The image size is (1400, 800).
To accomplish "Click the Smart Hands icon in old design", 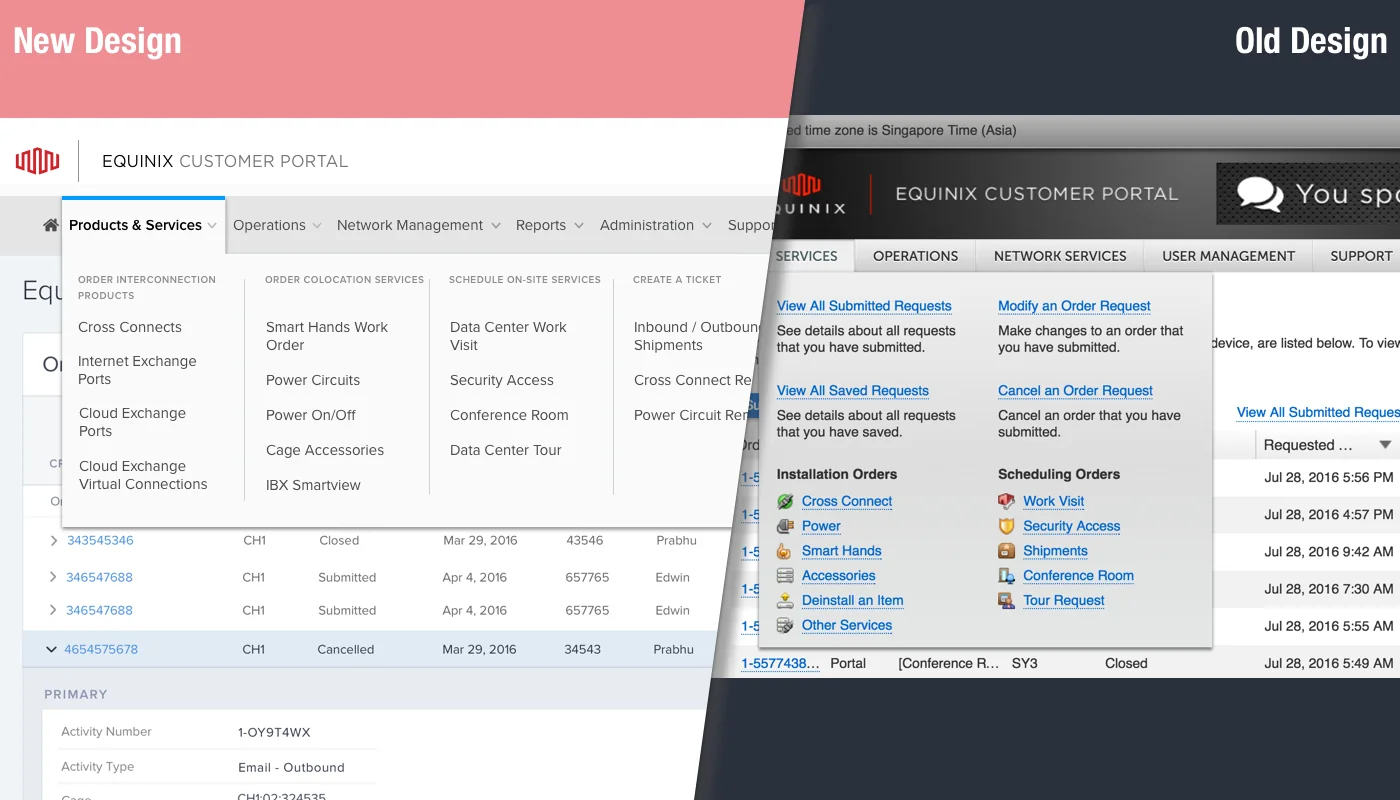I will tap(785, 551).
